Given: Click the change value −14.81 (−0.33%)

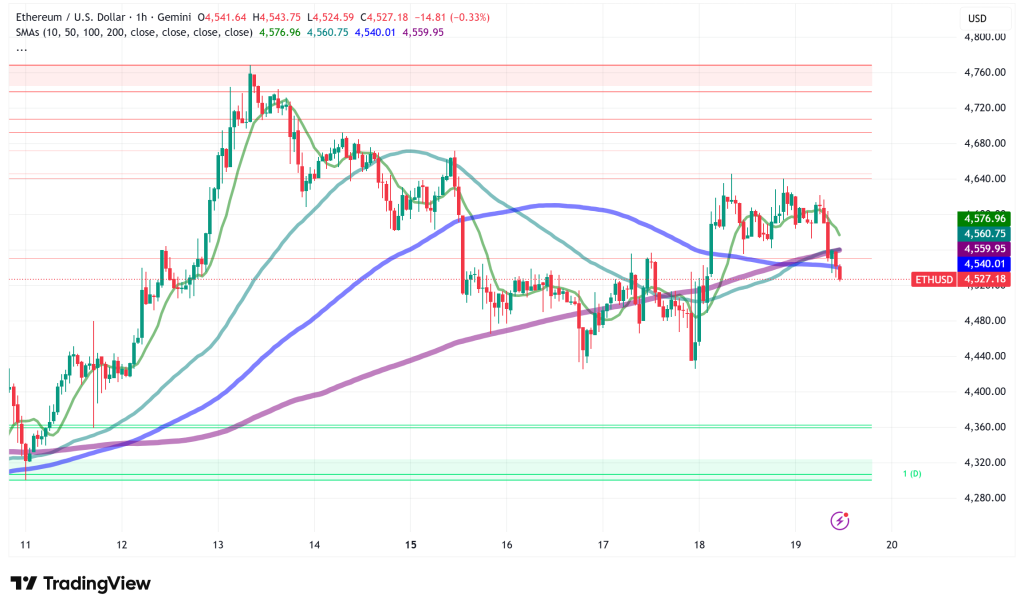Looking at the screenshot, I should point(452,17).
